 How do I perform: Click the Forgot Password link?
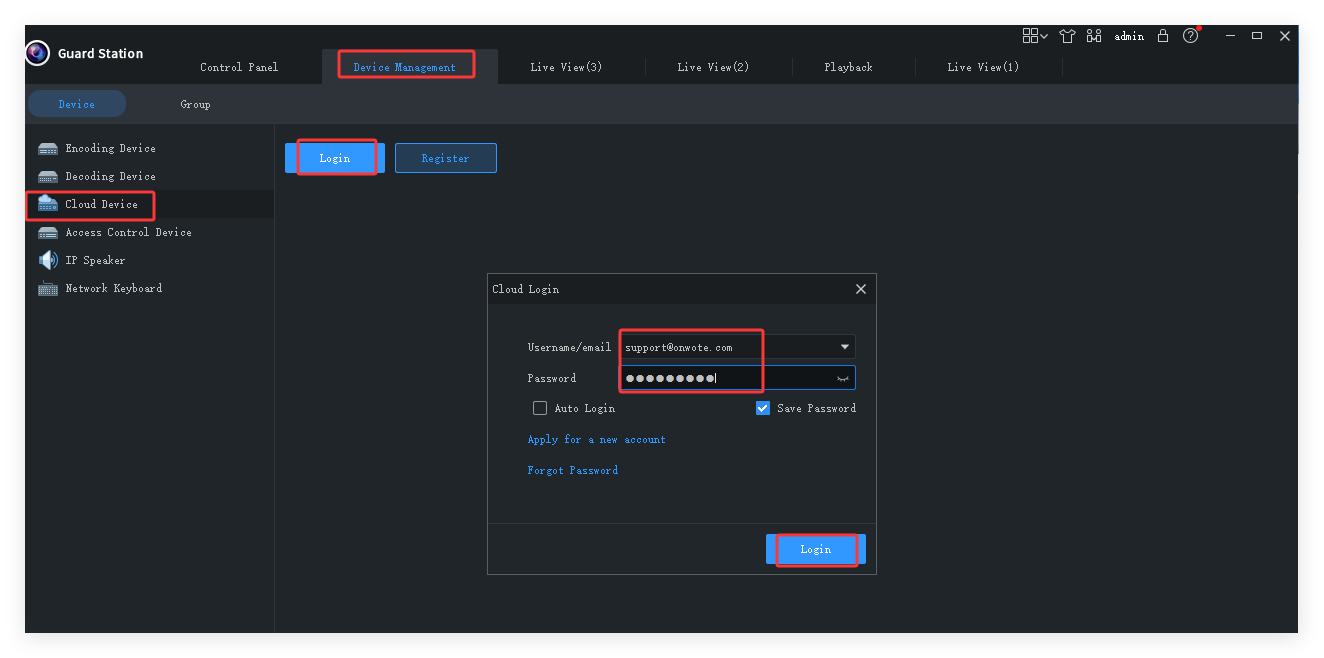coord(572,470)
